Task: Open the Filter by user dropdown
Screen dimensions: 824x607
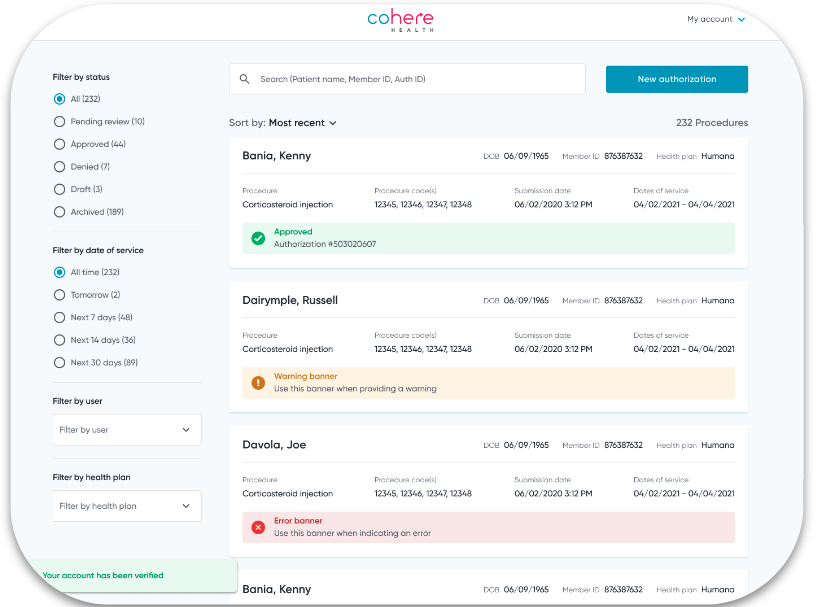Action: click(127, 430)
